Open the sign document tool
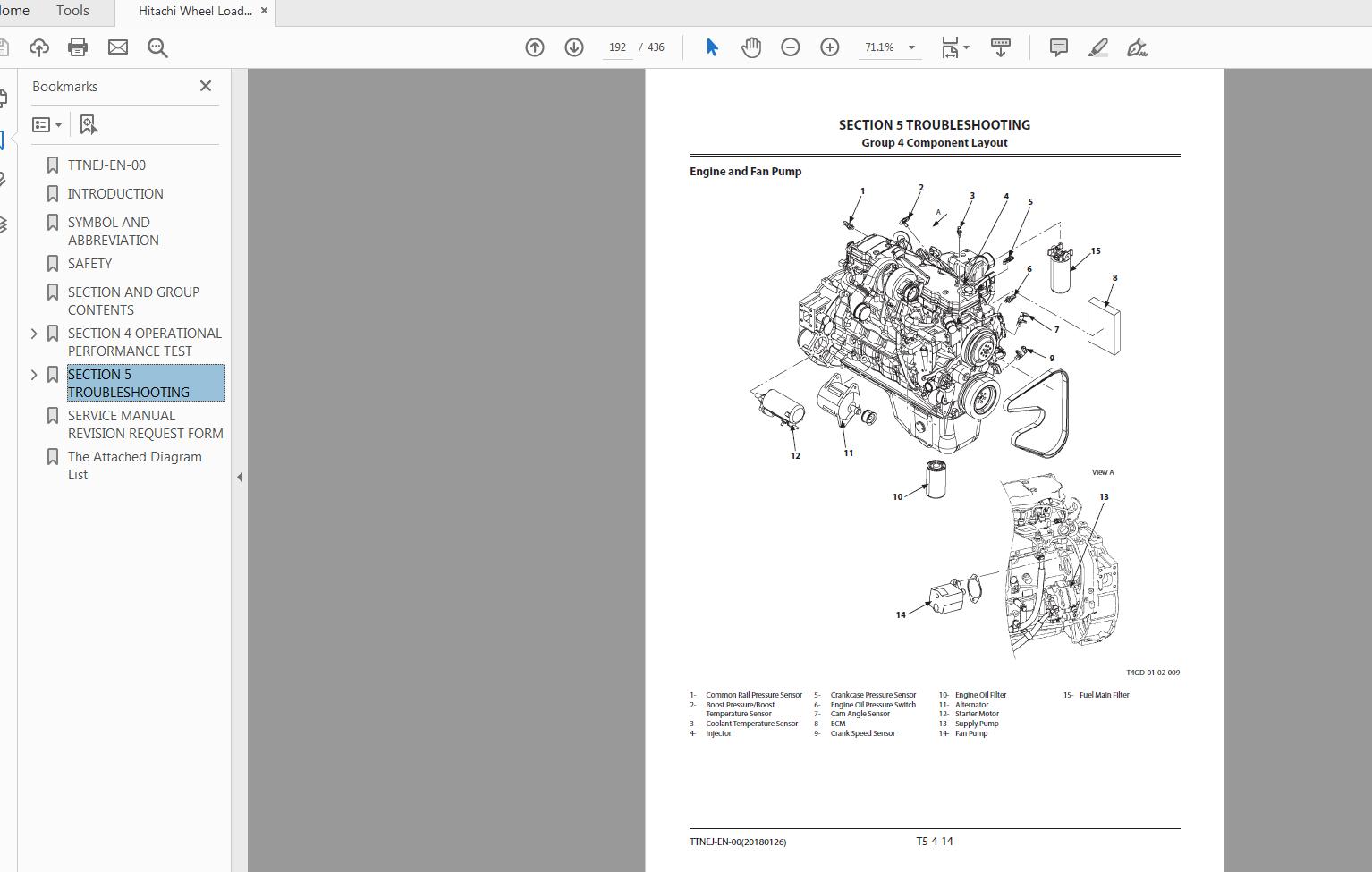 [x=1137, y=47]
